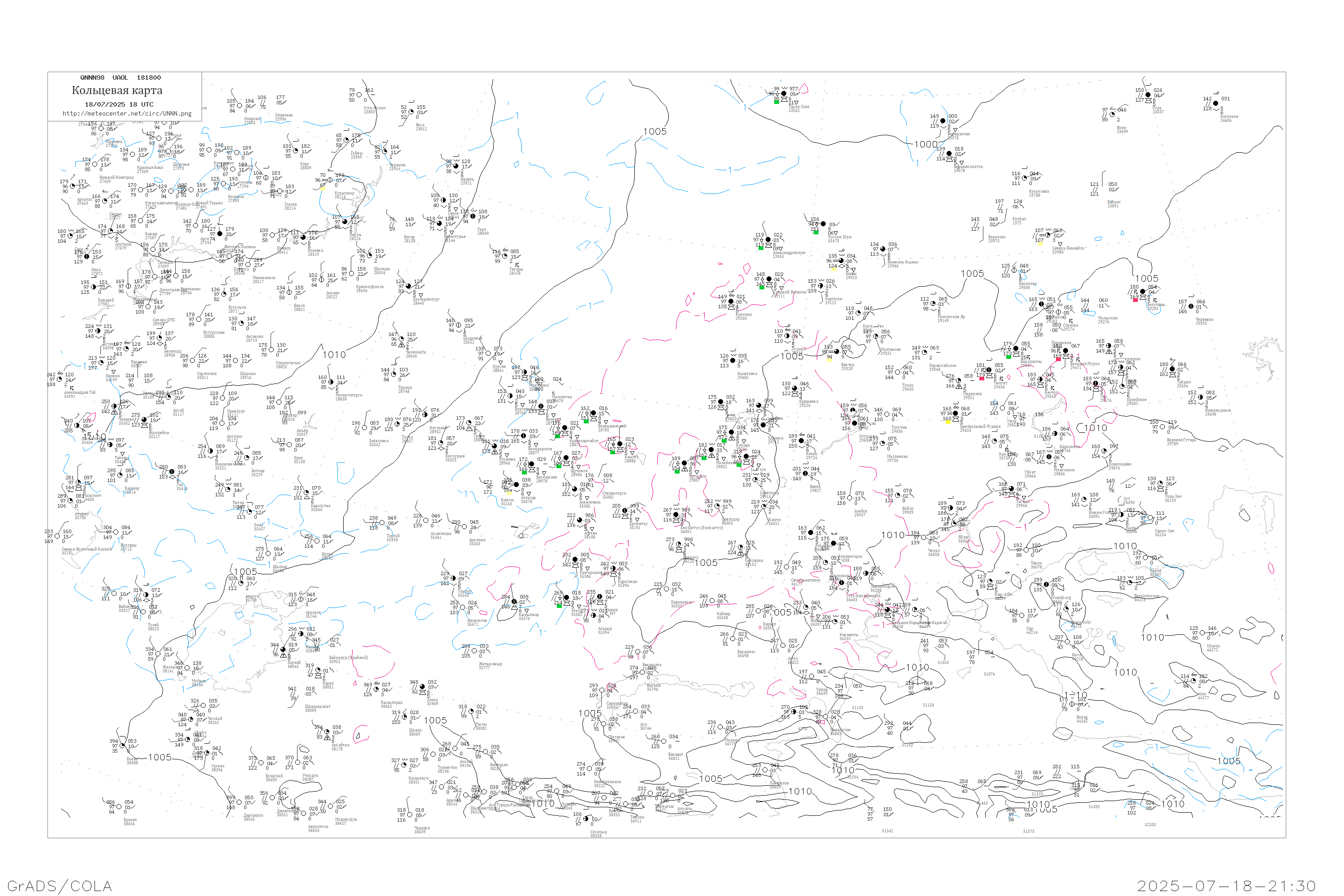Click the station circle above Верещагино label
Viewport: 1344px width, 896px height.
click(943, 121)
